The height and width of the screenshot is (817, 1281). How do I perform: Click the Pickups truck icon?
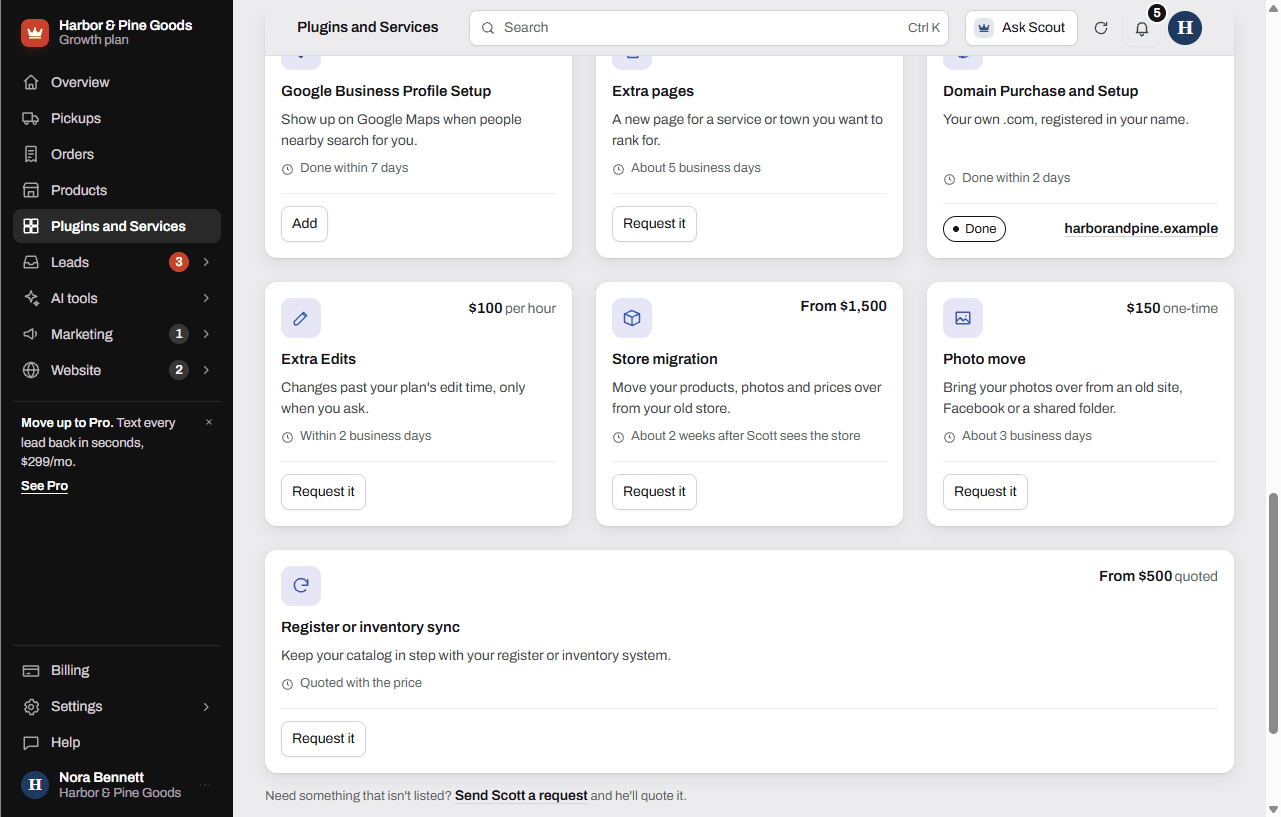click(31, 118)
